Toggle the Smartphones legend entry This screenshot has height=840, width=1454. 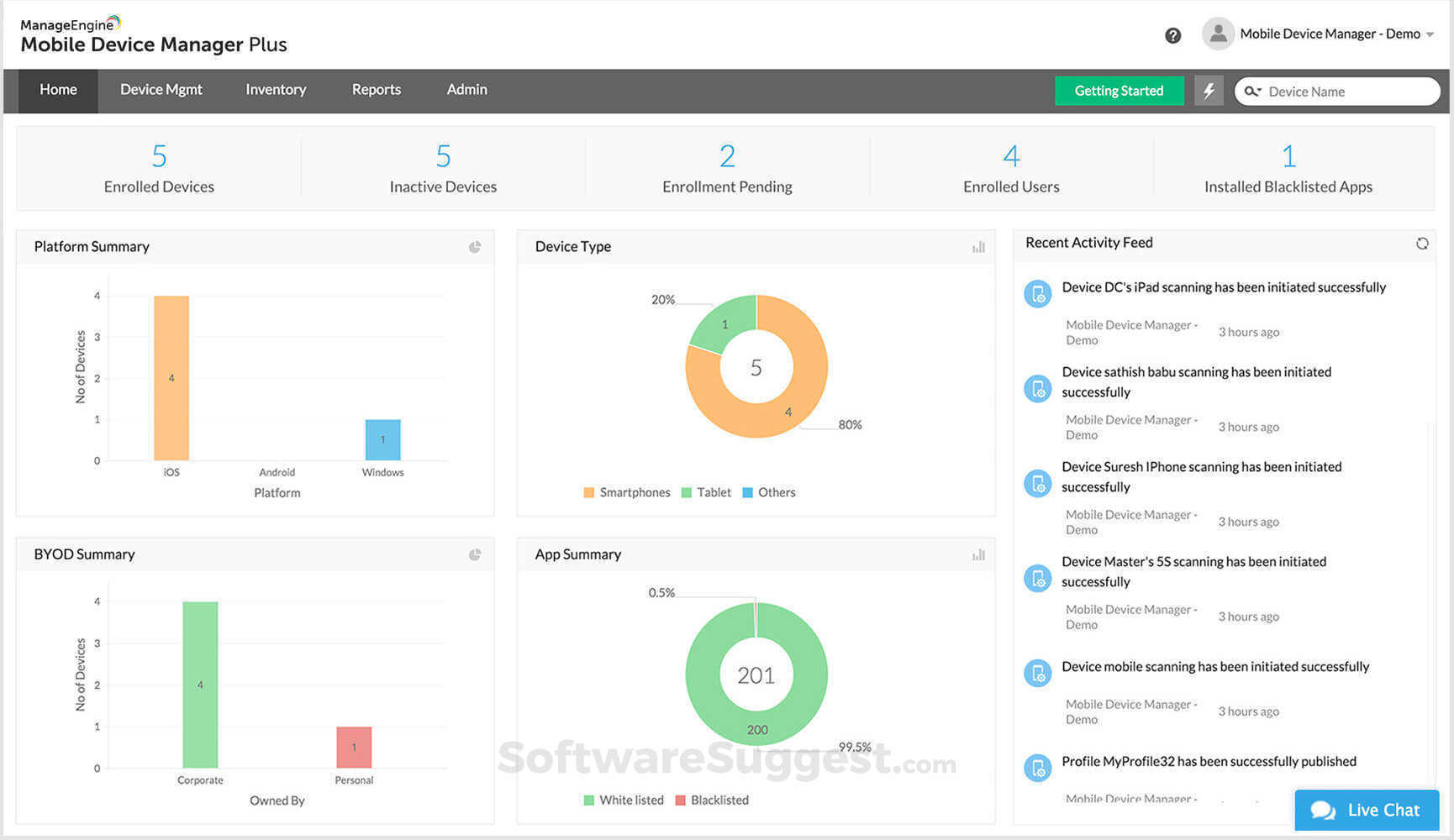pos(626,492)
